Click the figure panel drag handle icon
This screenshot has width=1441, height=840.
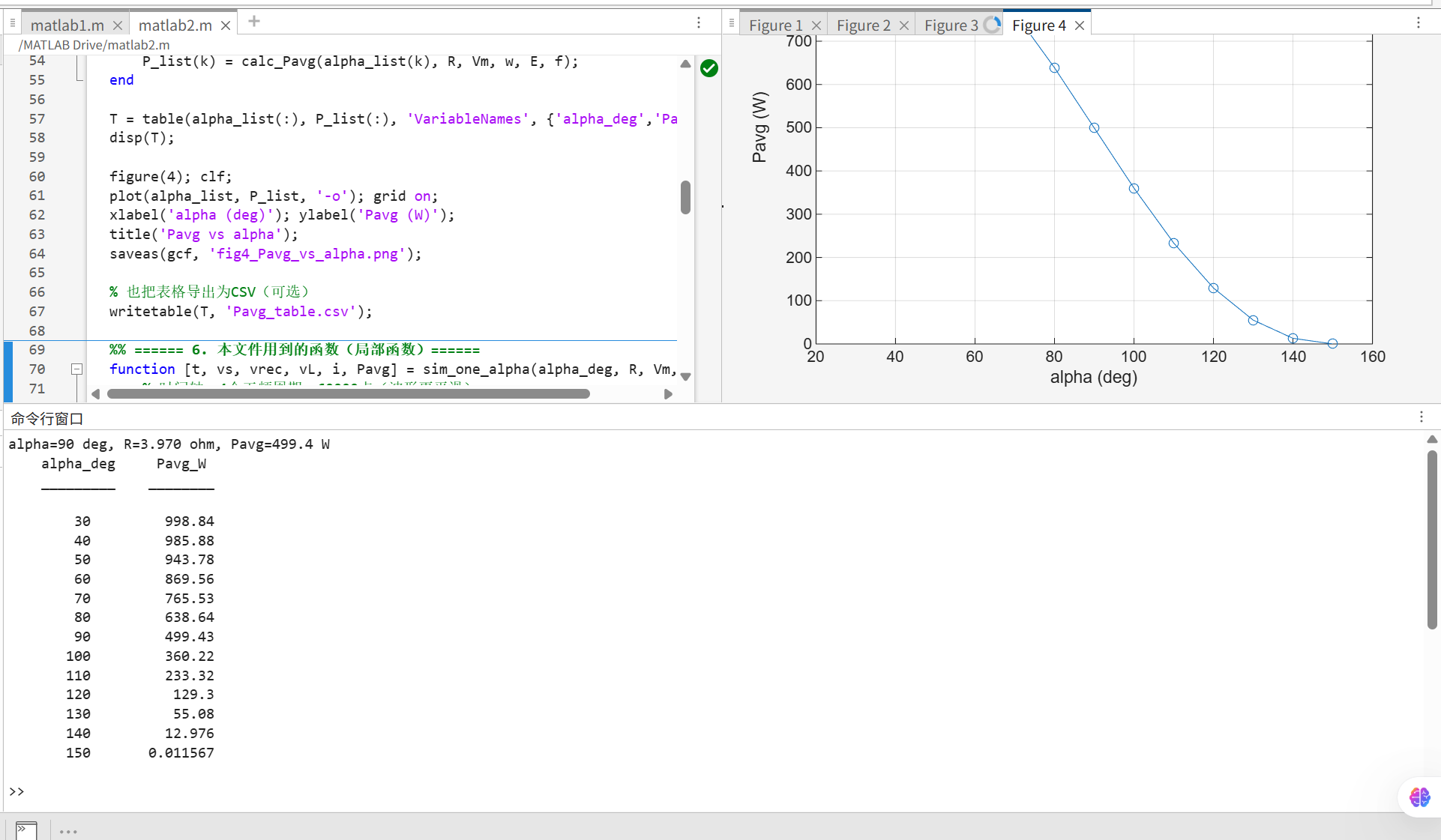click(x=731, y=24)
